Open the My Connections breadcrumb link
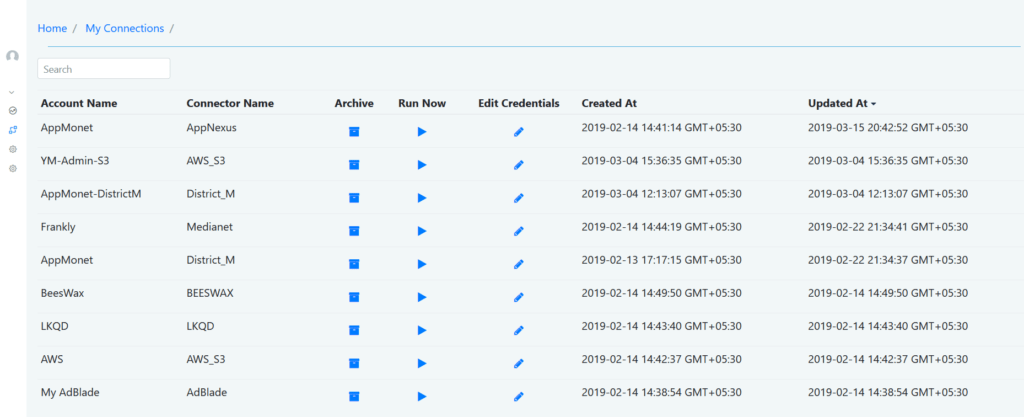 click(x=125, y=28)
